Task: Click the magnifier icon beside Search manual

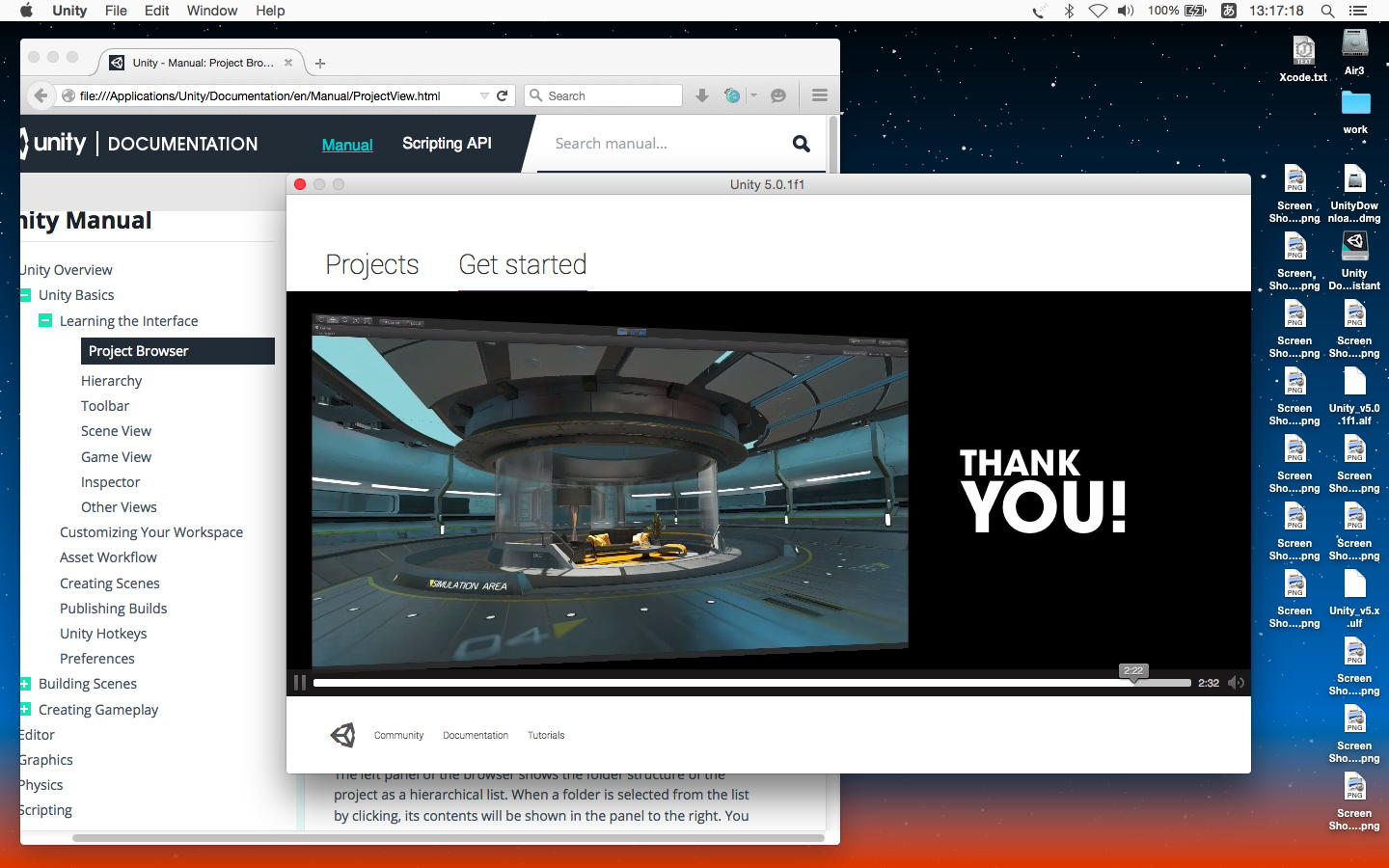Action: (801, 144)
